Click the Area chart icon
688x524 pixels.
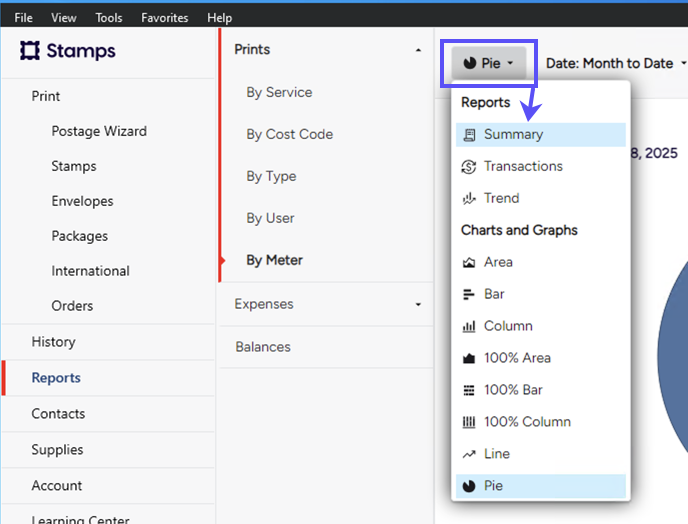pyautogui.click(x=469, y=262)
